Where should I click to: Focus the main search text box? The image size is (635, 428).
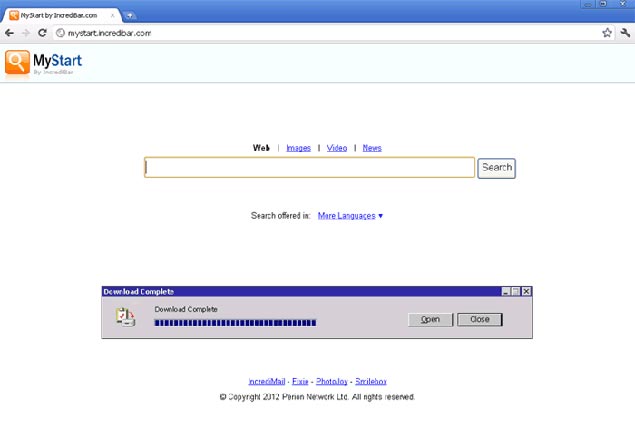309,168
